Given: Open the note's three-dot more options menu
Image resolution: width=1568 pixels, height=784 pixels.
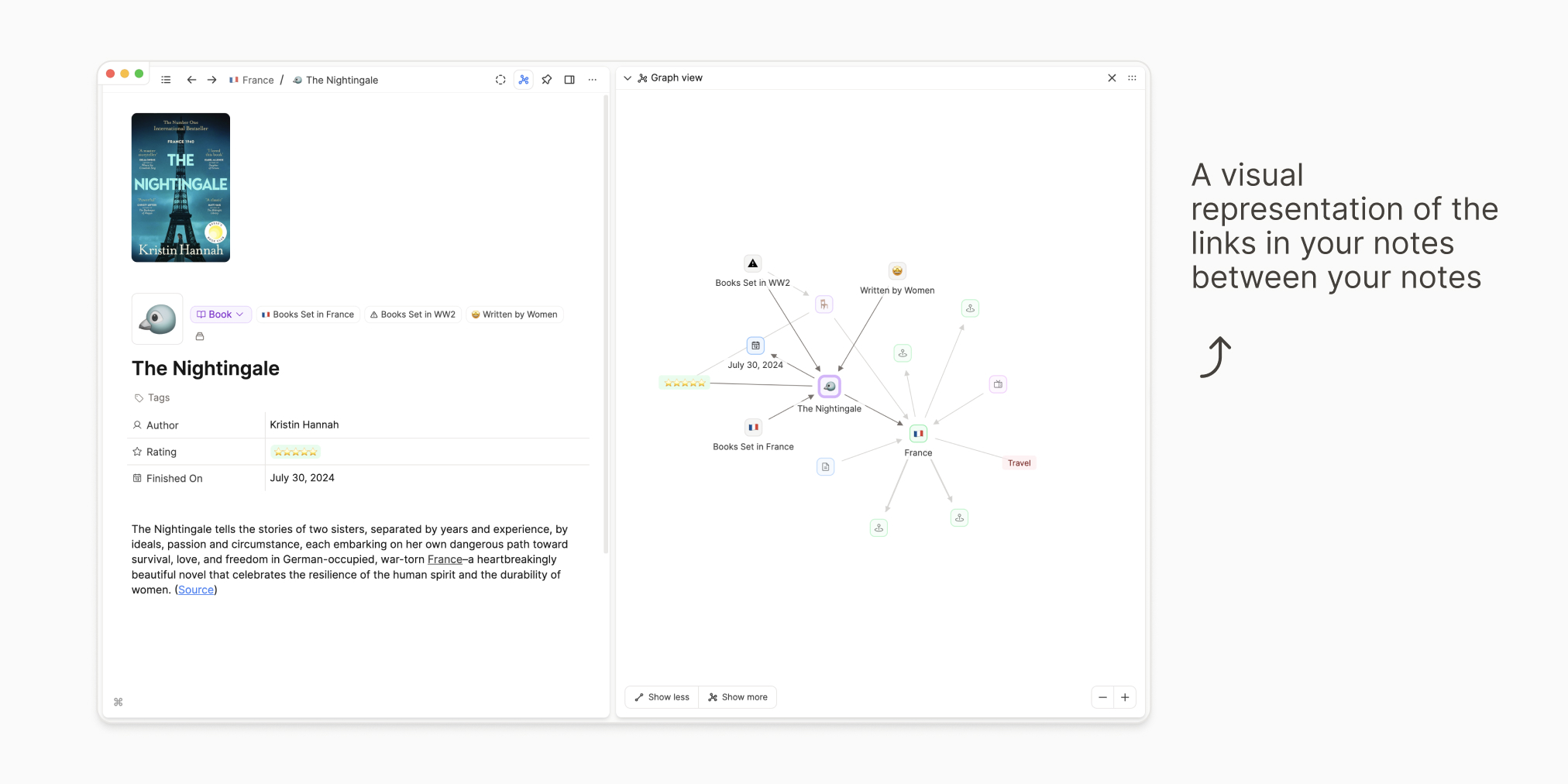Looking at the screenshot, I should click(593, 80).
